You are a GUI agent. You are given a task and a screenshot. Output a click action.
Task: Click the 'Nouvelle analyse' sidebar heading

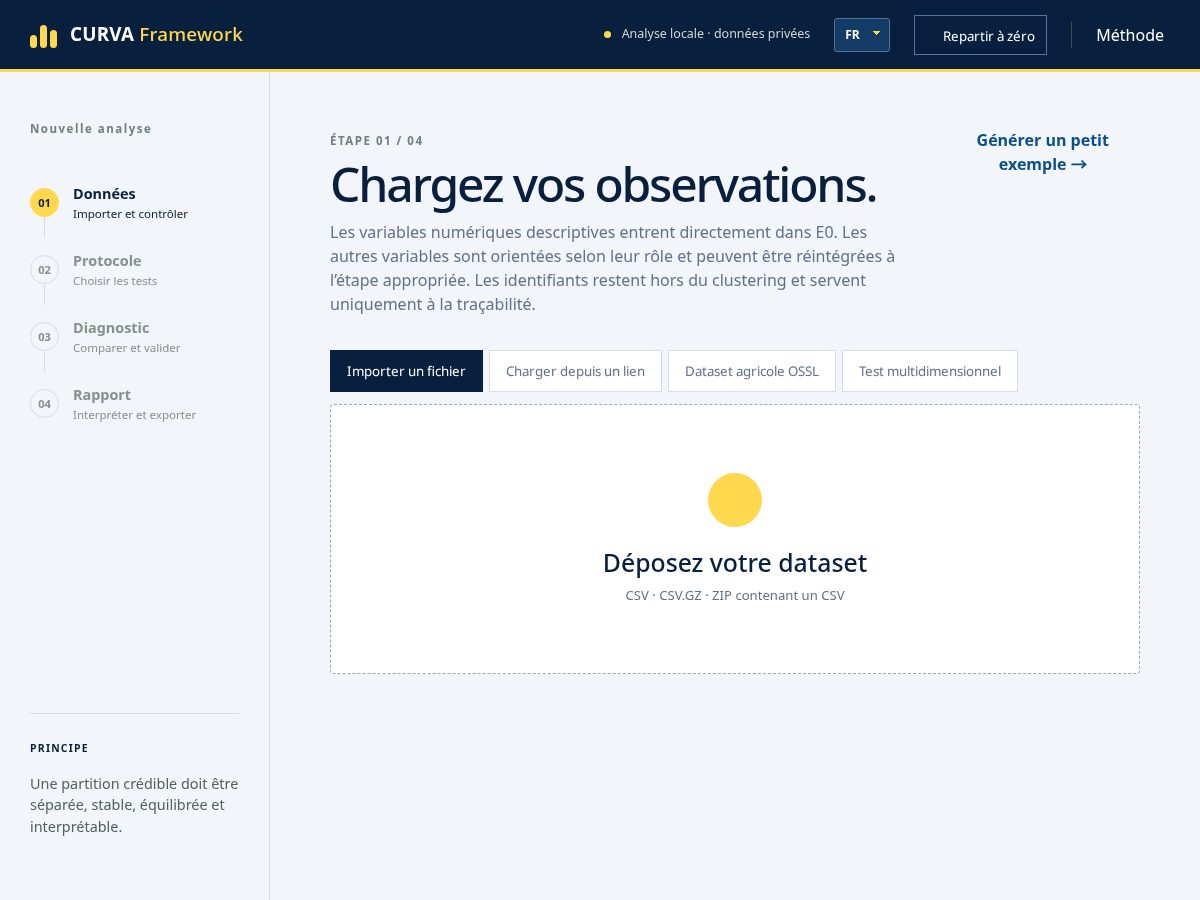pyautogui.click(x=91, y=129)
